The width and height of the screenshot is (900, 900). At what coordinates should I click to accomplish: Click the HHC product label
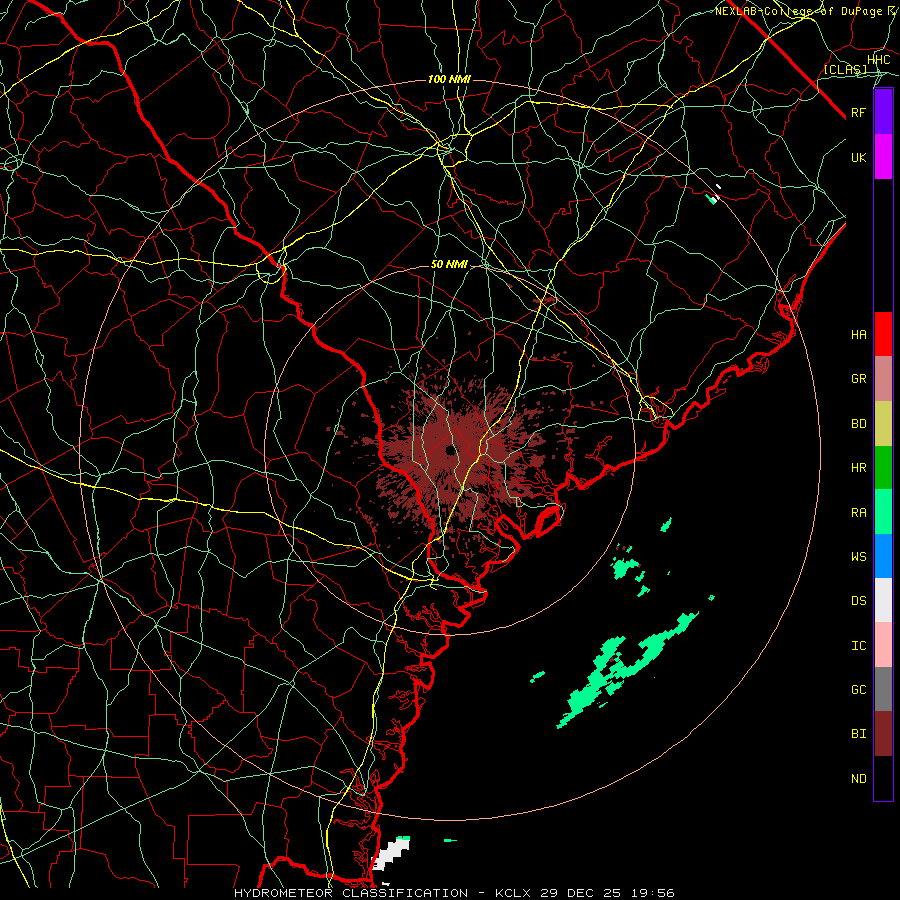point(879,60)
